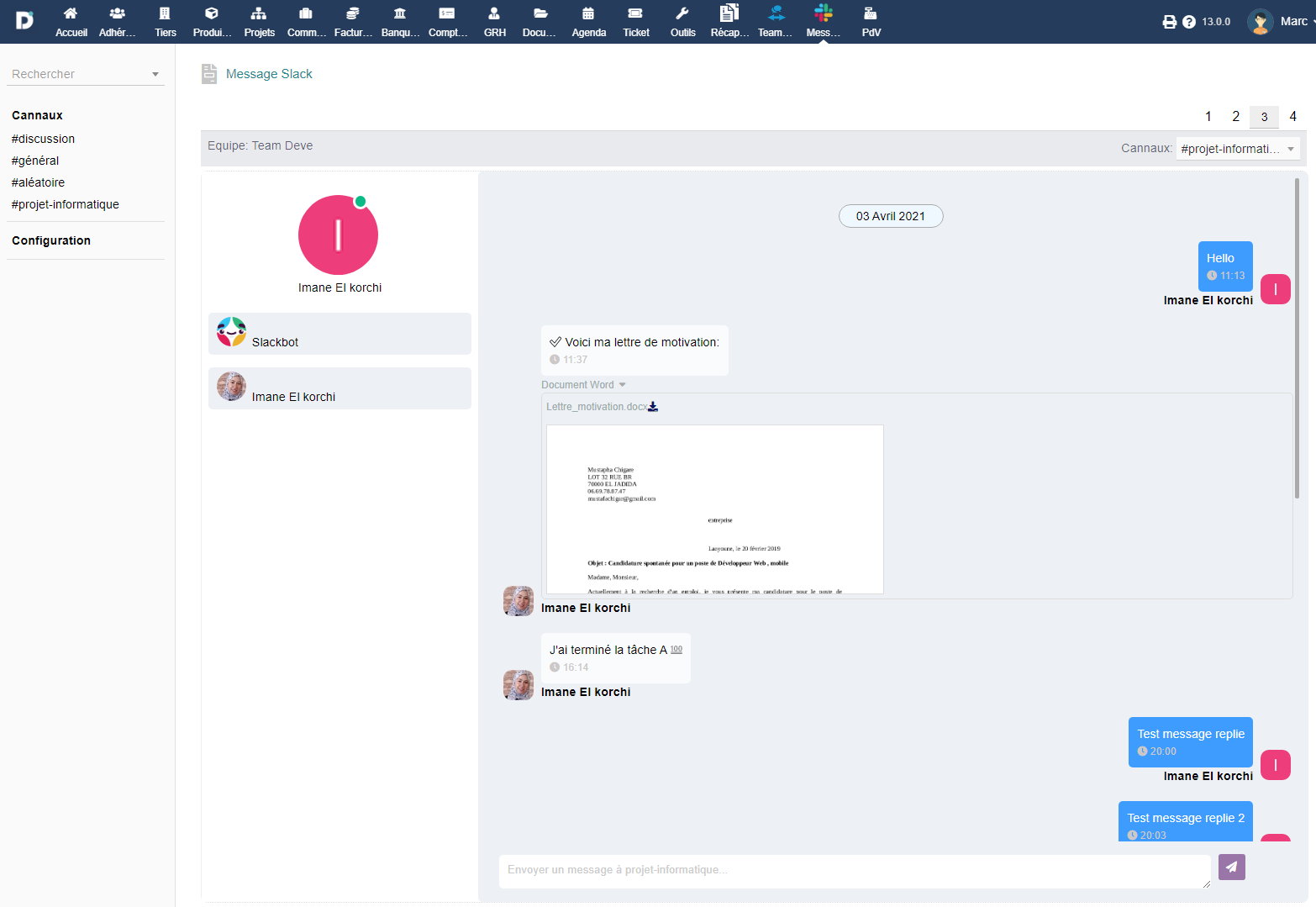
Task: Click the large pink profile avatar
Action: click(338, 235)
